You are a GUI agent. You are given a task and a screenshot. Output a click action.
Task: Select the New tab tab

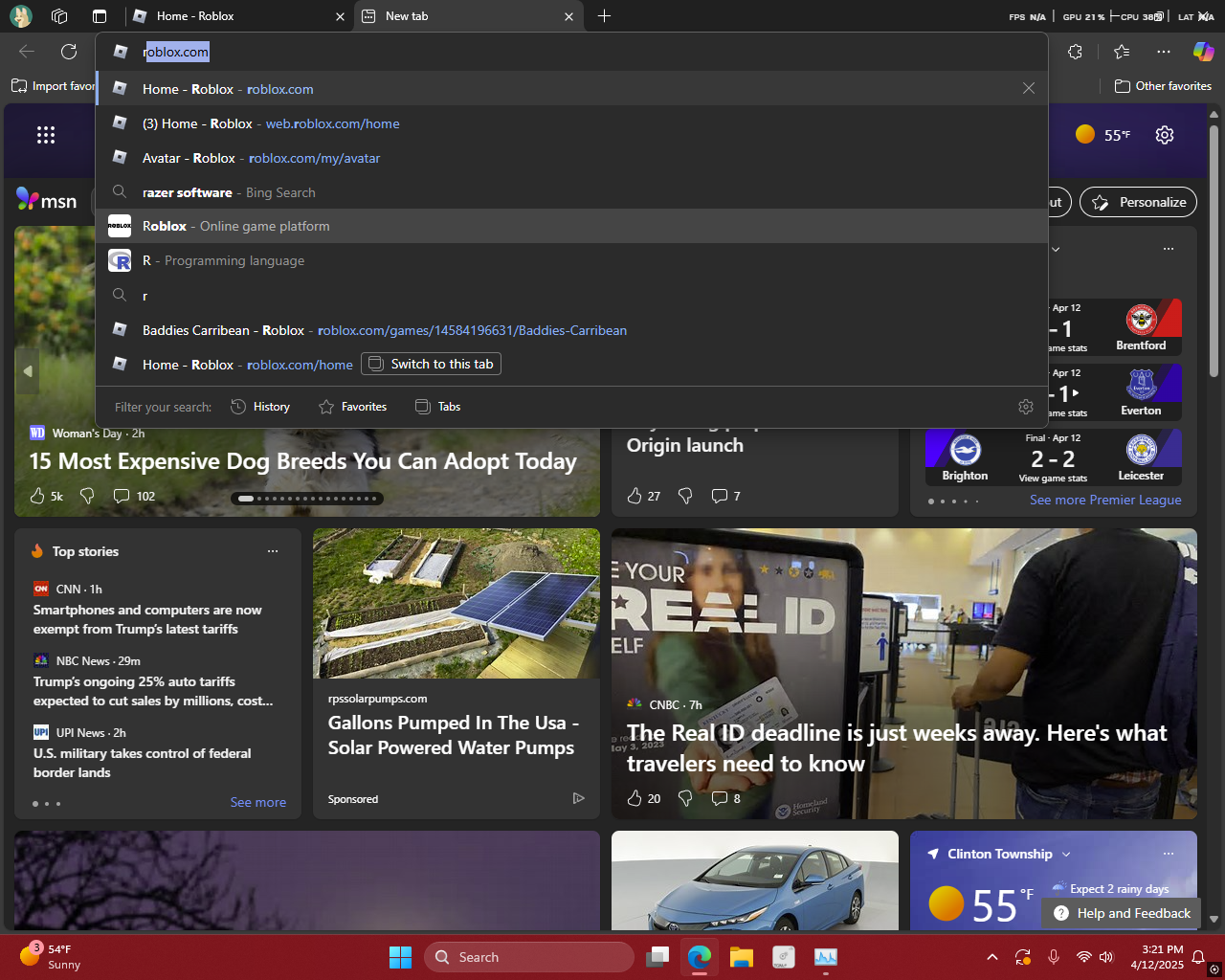468,15
